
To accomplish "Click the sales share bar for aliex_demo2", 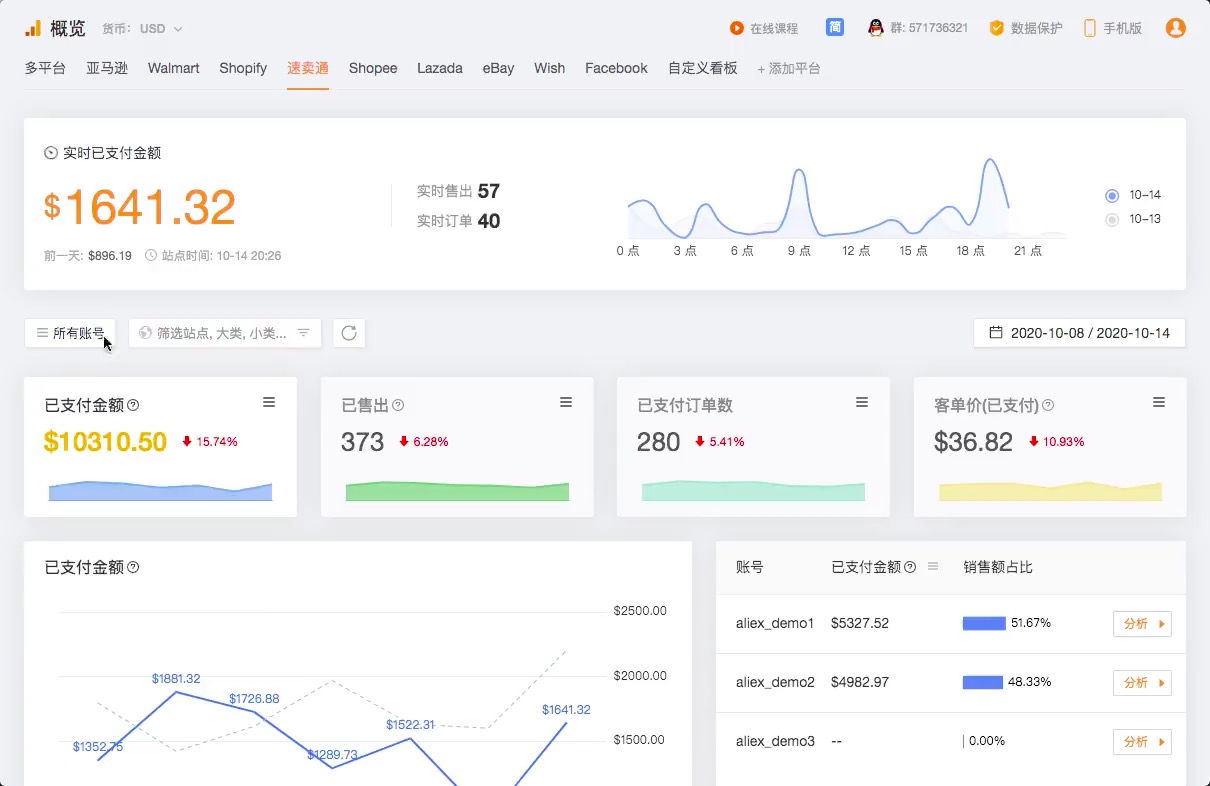I will (983, 682).
